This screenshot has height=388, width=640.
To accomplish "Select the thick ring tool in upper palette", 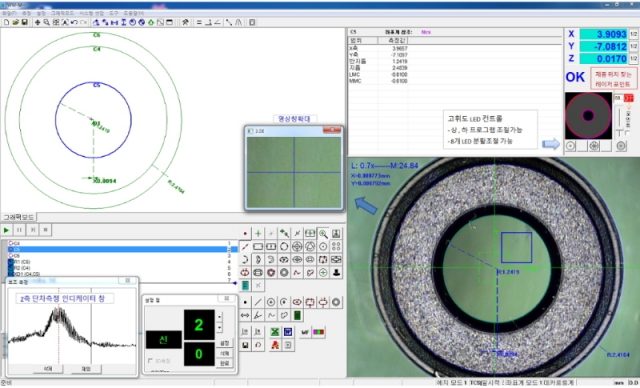I will coord(284,273).
